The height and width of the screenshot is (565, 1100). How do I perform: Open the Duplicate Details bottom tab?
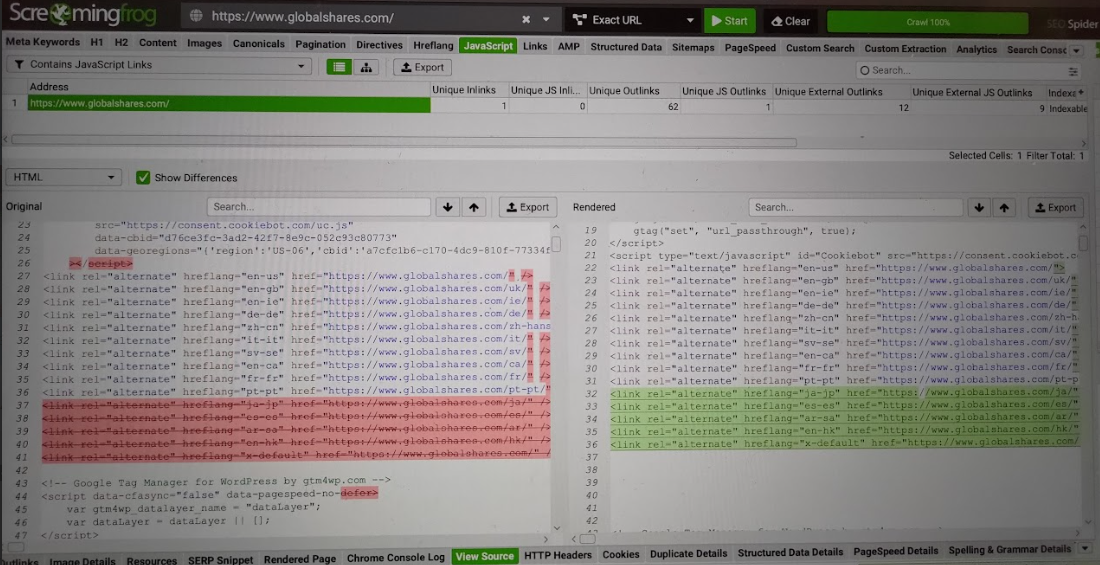point(688,554)
